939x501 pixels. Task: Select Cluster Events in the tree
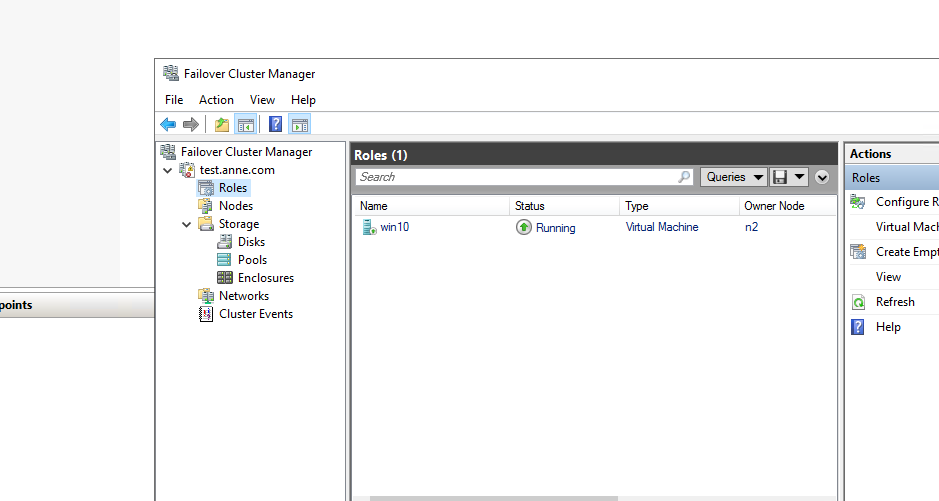click(x=256, y=314)
